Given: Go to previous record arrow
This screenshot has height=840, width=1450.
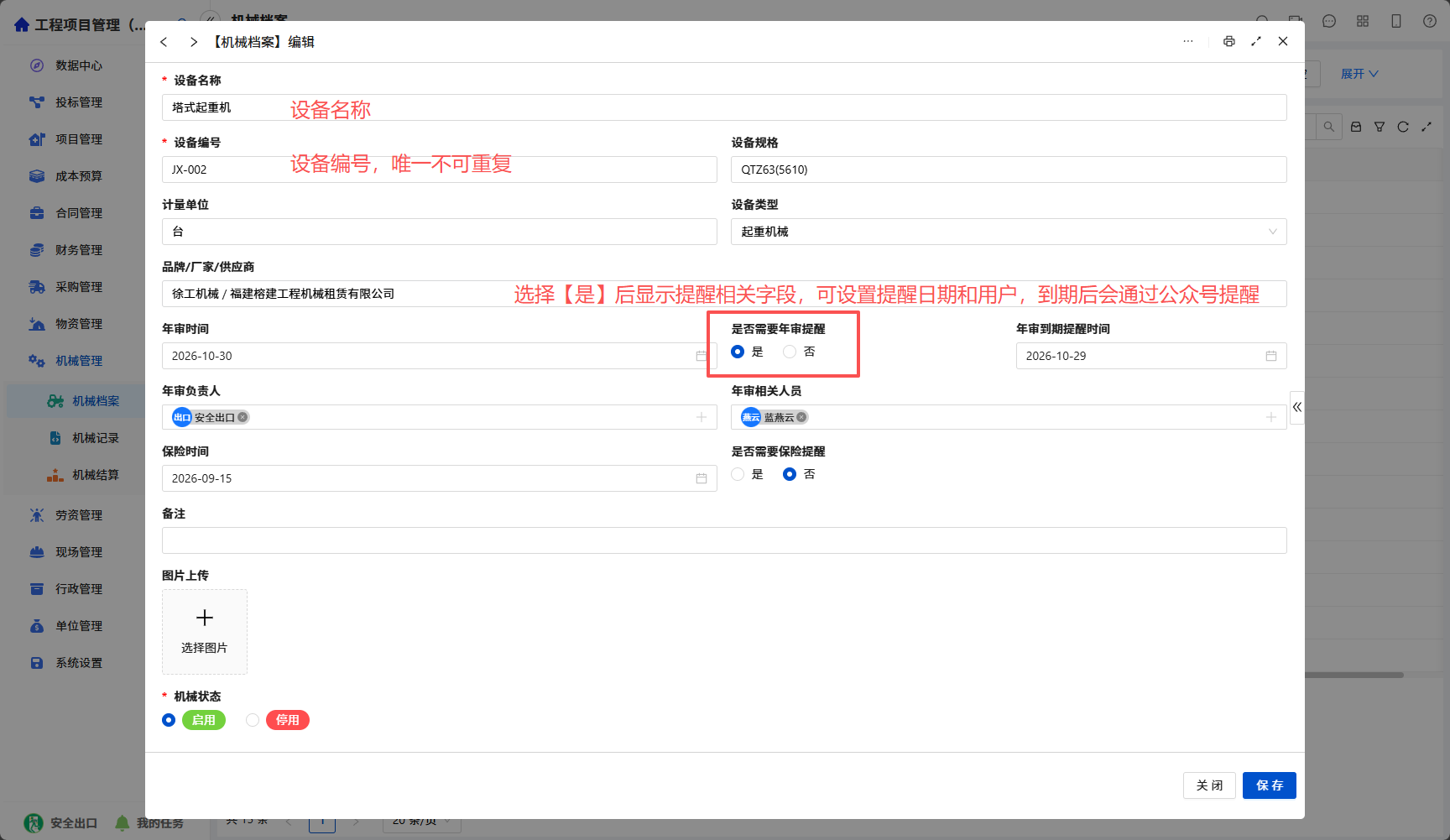Looking at the screenshot, I should [x=164, y=42].
